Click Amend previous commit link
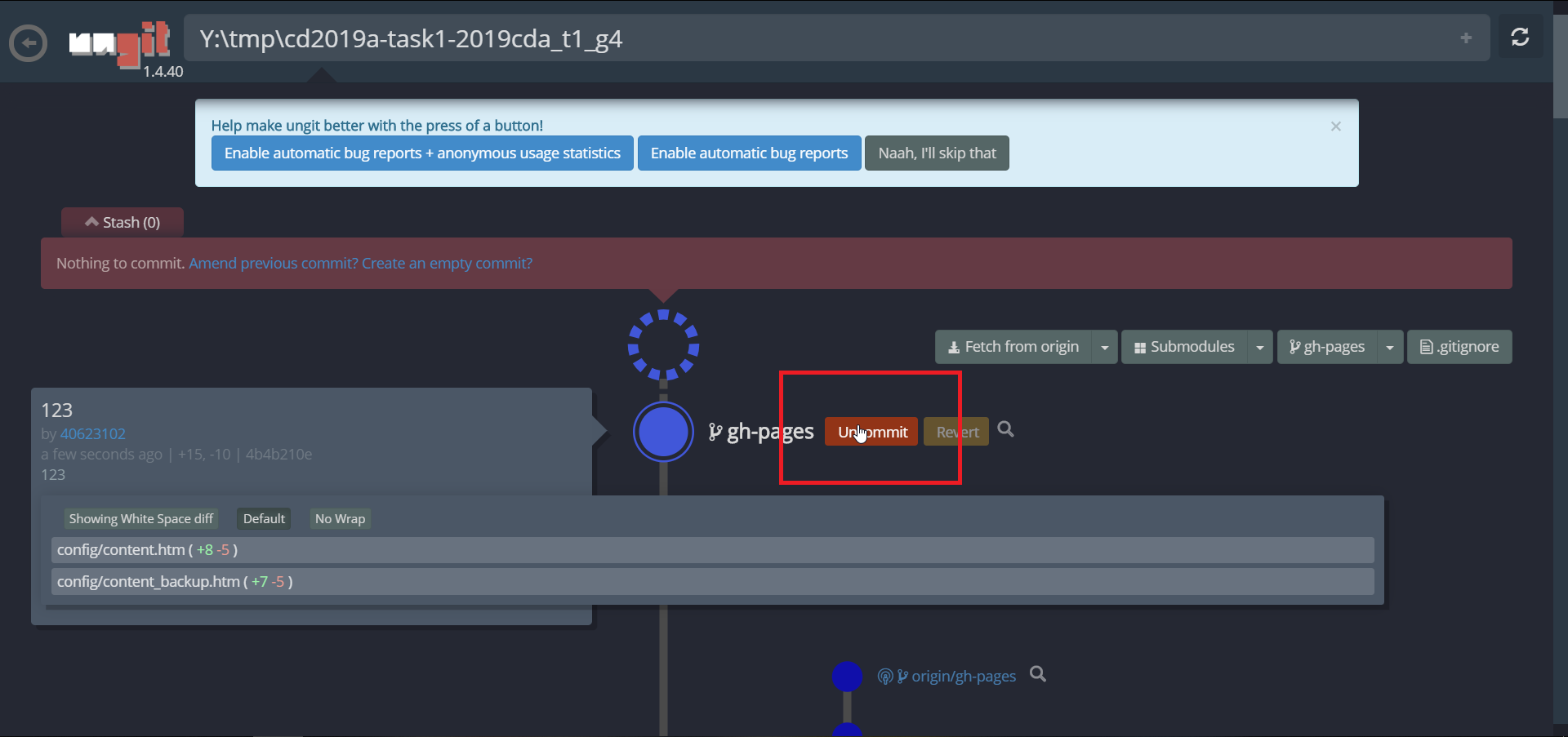This screenshot has width=1568, height=737. pos(273,264)
